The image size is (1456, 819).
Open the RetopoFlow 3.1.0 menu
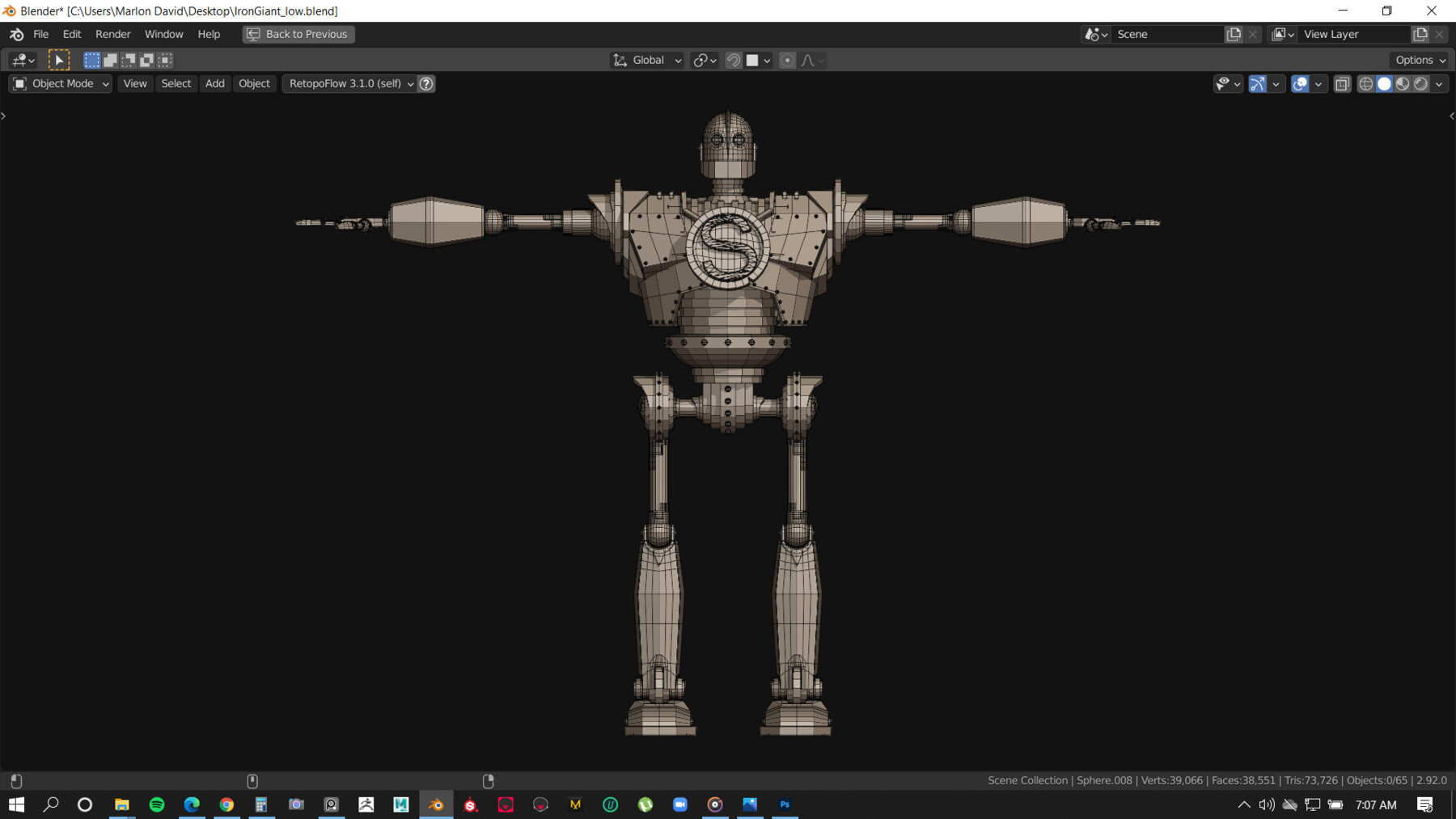pos(348,83)
